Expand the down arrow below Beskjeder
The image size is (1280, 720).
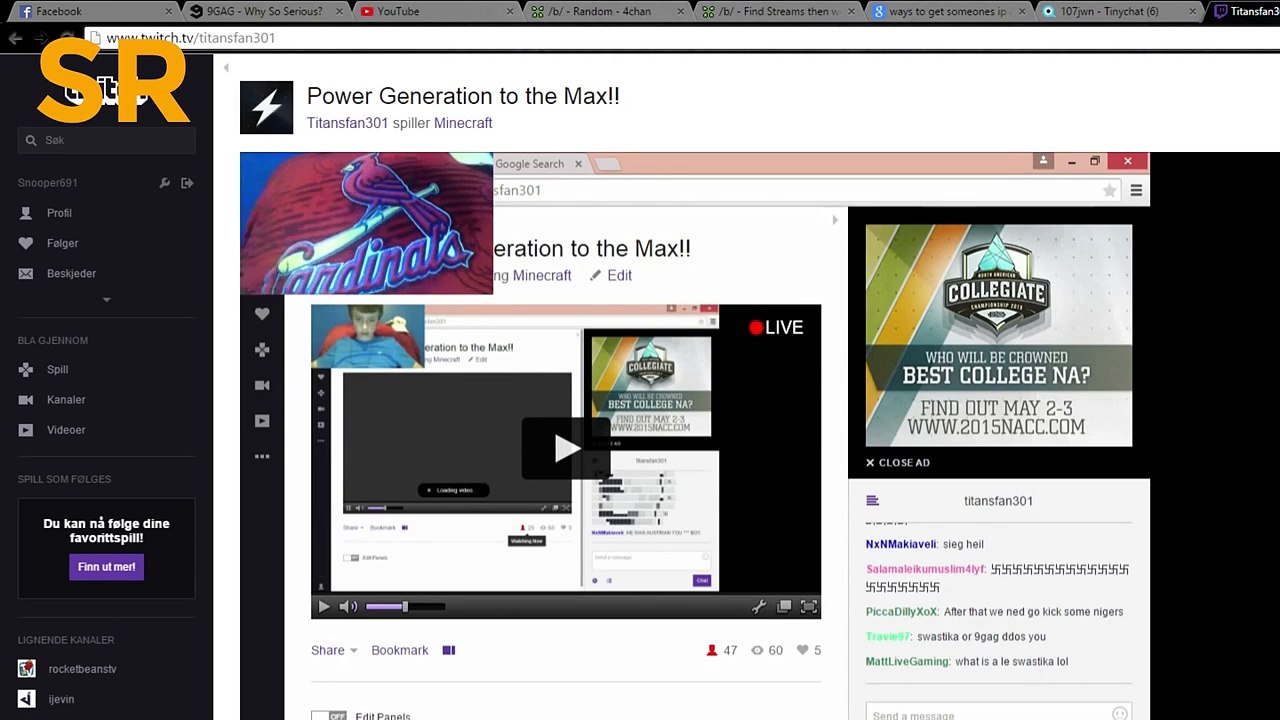[x=106, y=299]
